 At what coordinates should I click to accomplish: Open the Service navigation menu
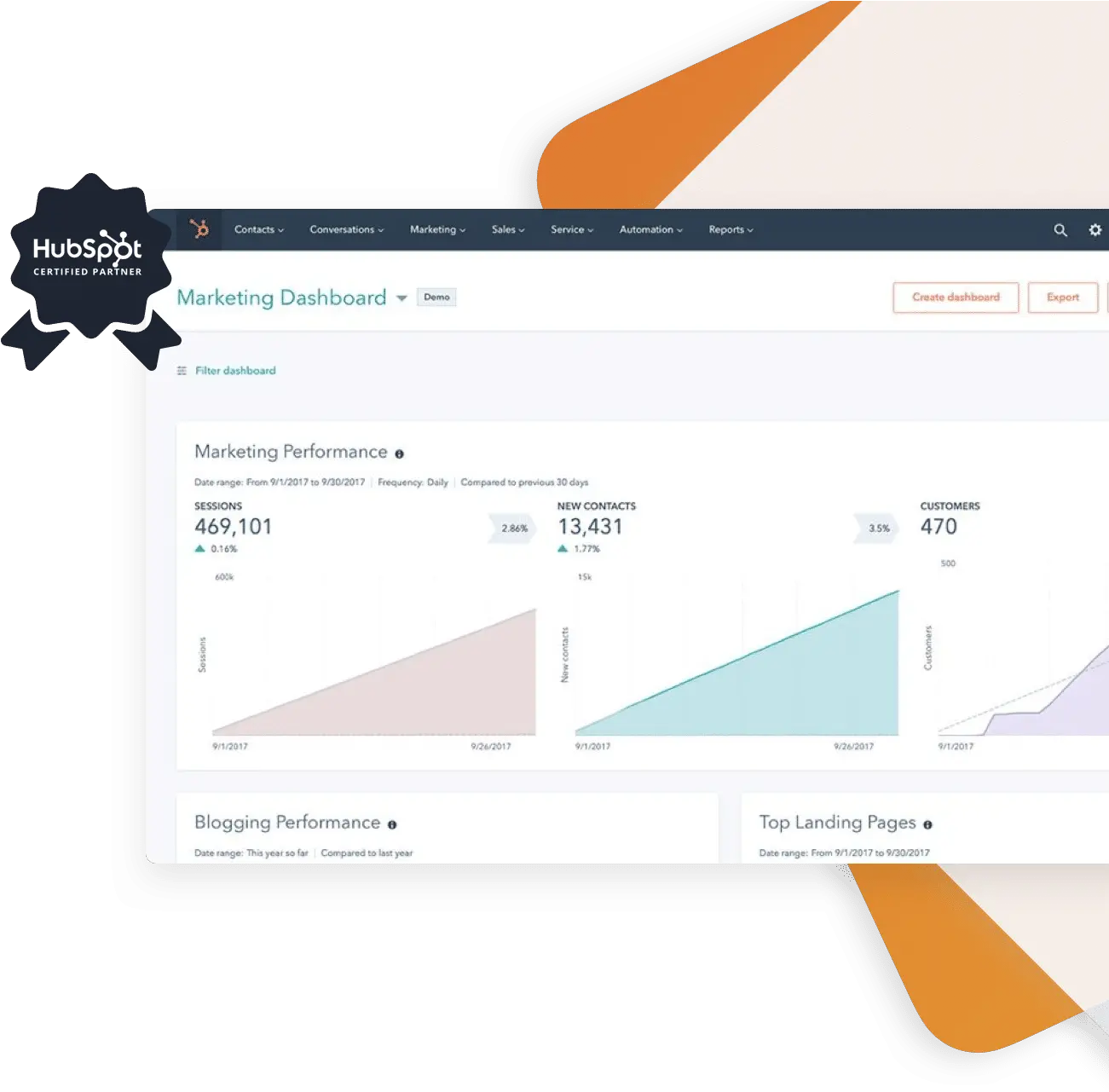(x=571, y=230)
